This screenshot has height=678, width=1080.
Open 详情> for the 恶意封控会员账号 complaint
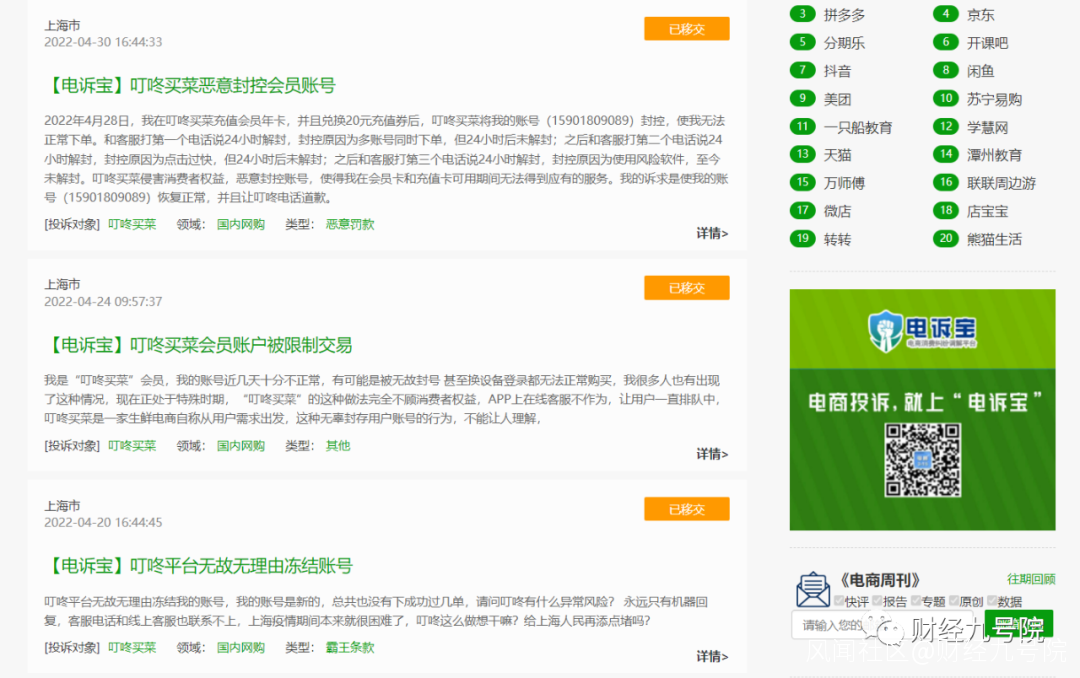click(712, 234)
